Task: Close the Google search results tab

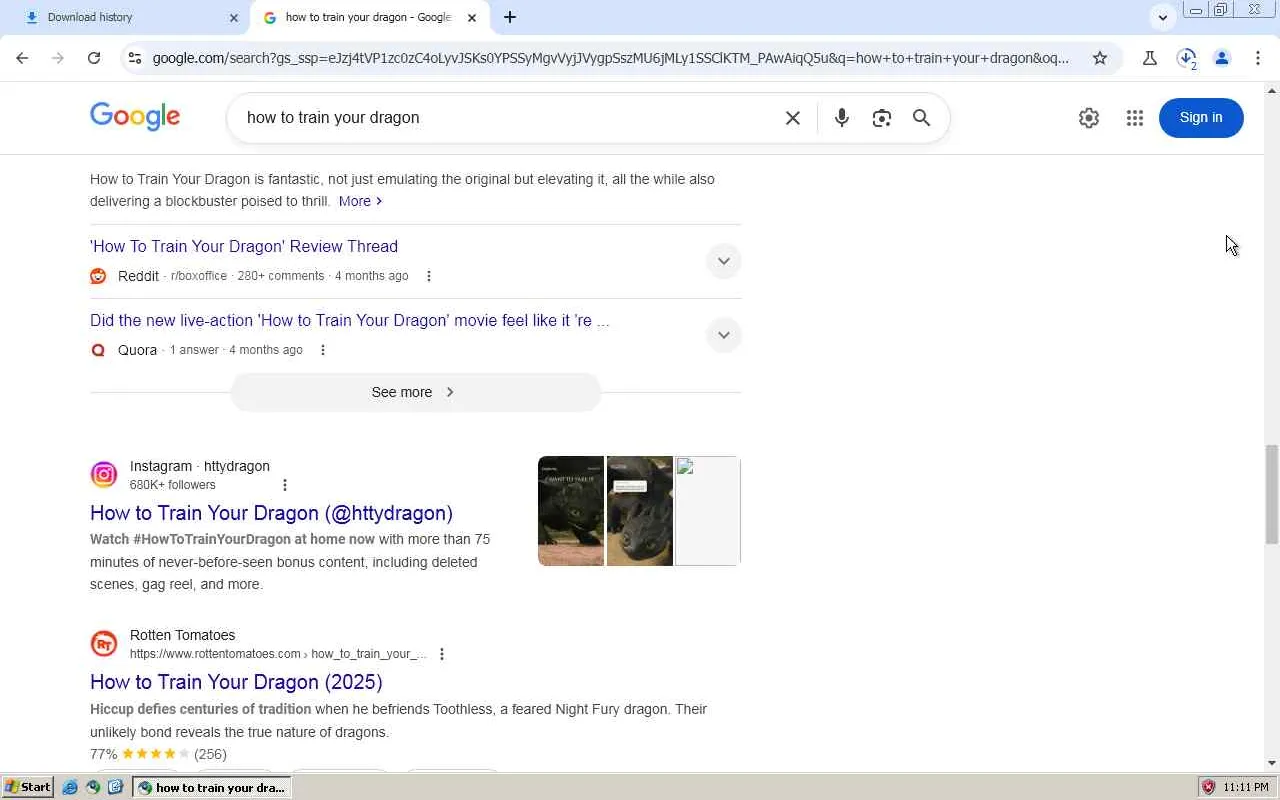Action: (x=472, y=17)
